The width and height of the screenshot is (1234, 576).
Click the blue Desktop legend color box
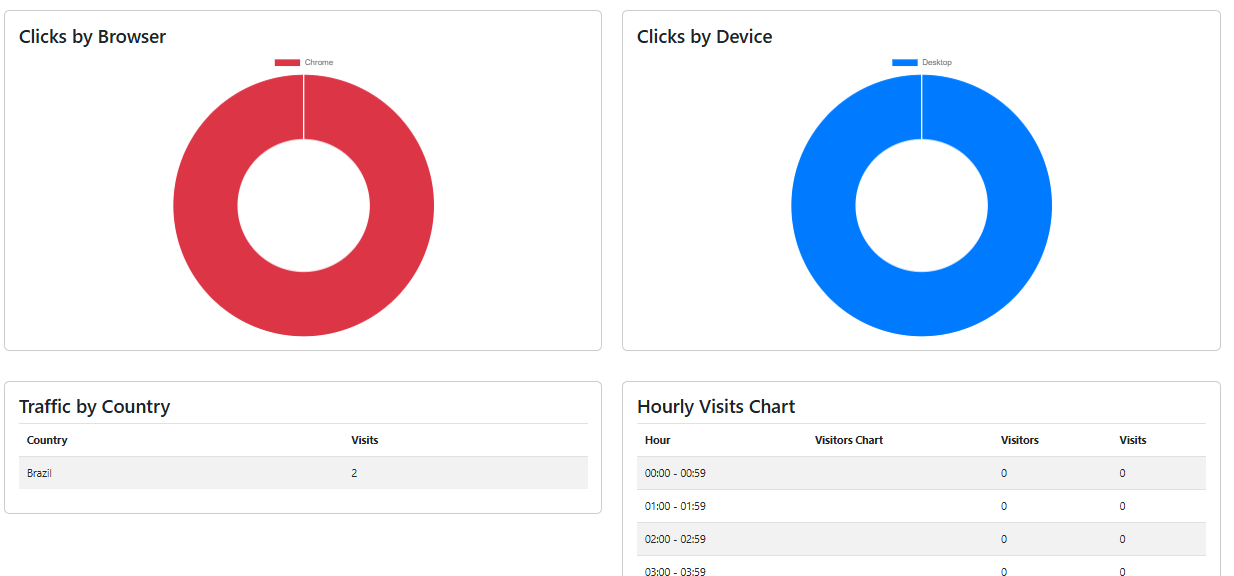click(x=904, y=63)
